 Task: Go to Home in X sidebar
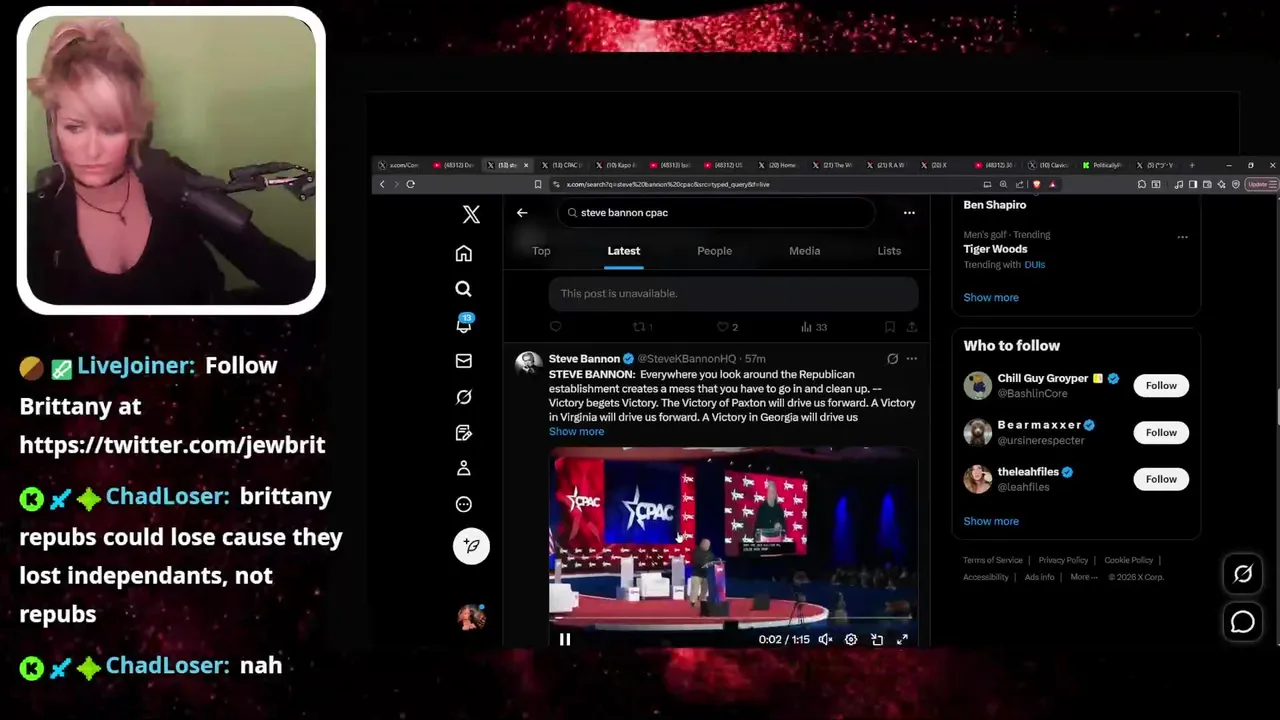(463, 254)
